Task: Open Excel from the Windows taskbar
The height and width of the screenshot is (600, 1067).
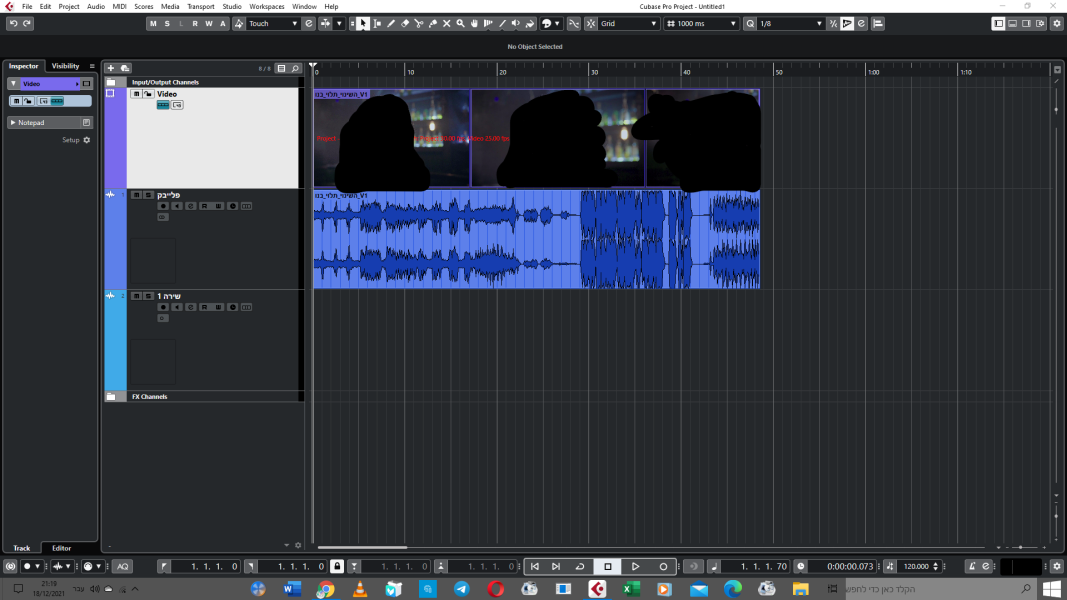Action: click(x=631, y=589)
